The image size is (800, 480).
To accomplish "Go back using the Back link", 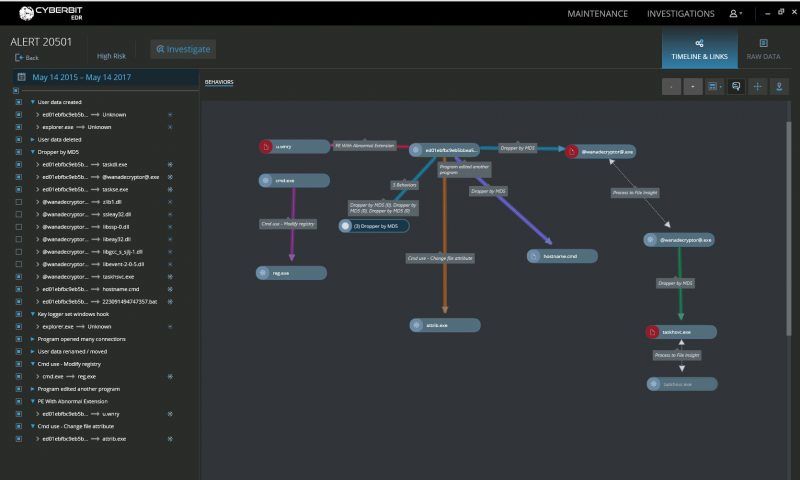I will point(27,58).
